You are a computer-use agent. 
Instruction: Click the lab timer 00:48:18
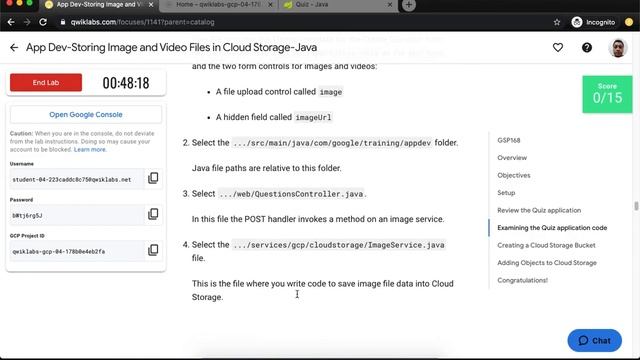point(126,83)
